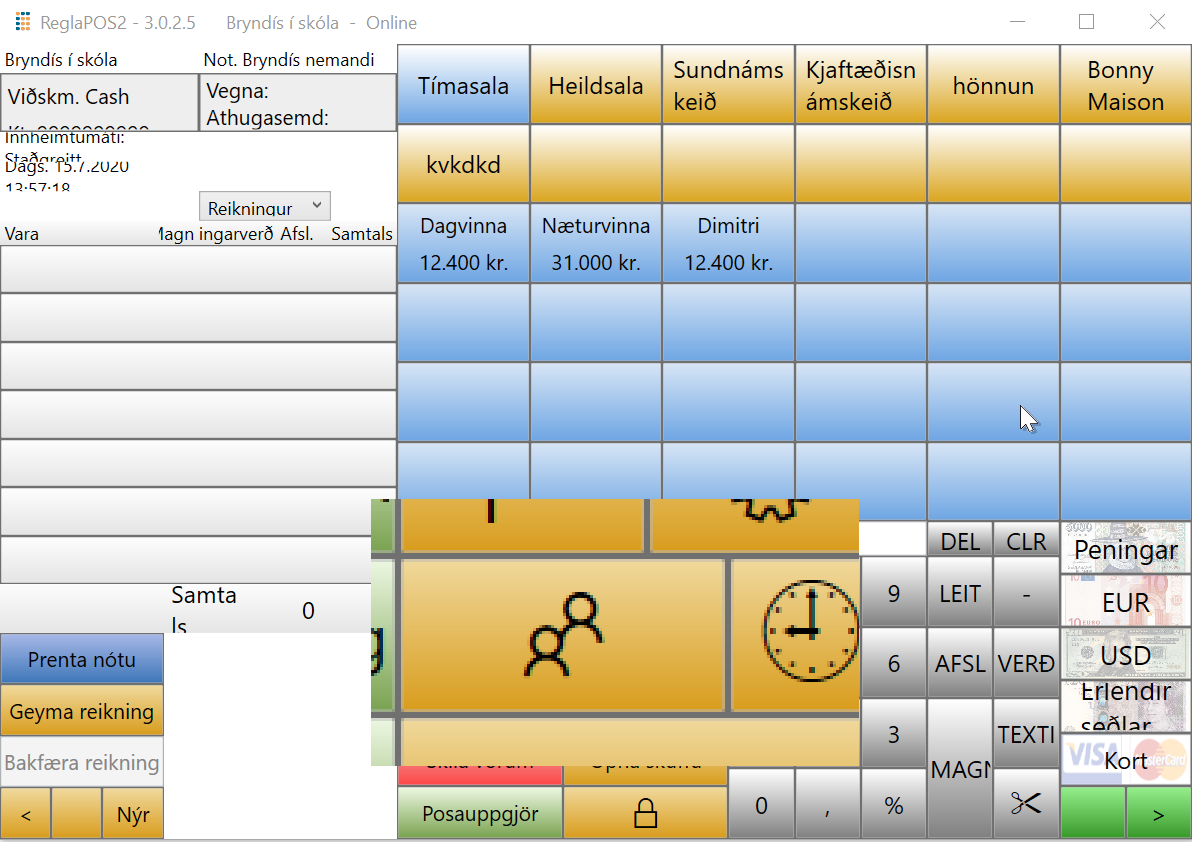Click the Geyma reikning button
Image resolution: width=1192 pixels, height=842 pixels.
[82, 711]
